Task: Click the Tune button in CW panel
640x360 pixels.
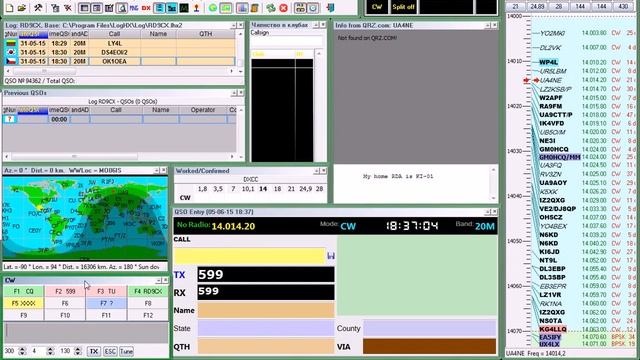Action: pyautogui.click(x=126, y=351)
